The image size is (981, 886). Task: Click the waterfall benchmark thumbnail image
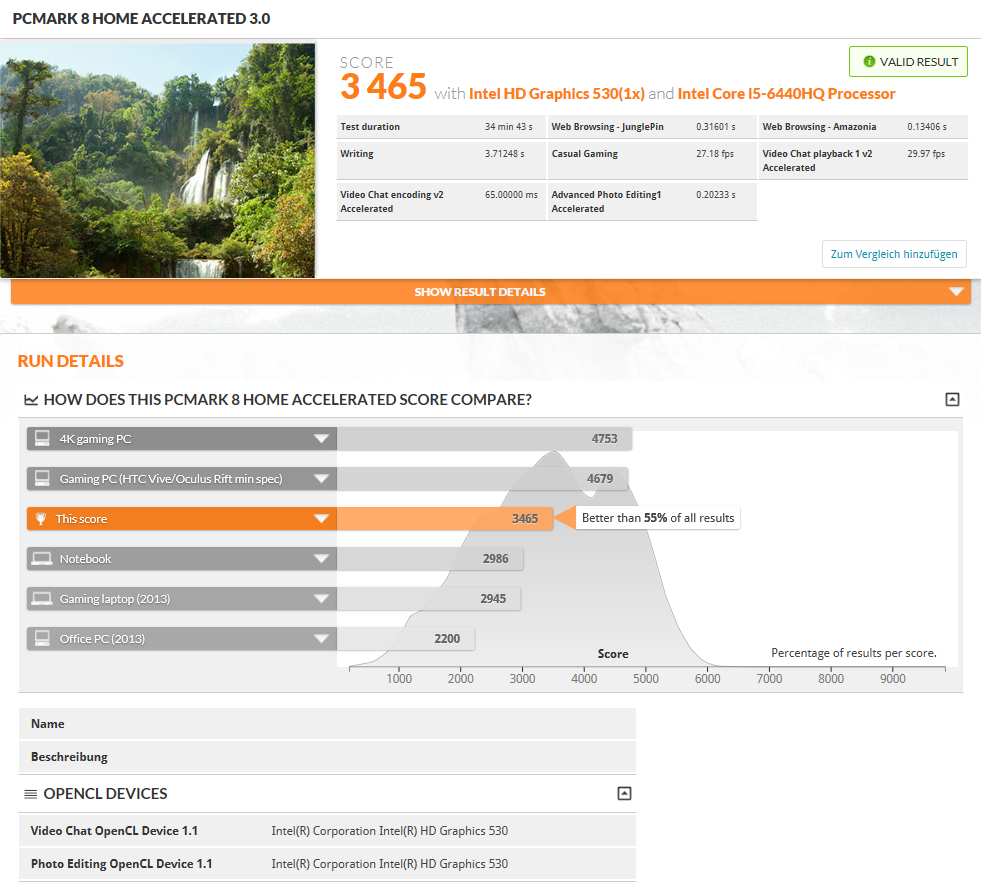coord(158,160)
